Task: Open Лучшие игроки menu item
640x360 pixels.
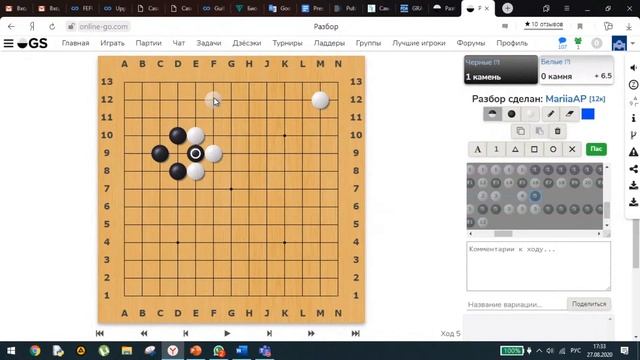Action: point(419,43)
